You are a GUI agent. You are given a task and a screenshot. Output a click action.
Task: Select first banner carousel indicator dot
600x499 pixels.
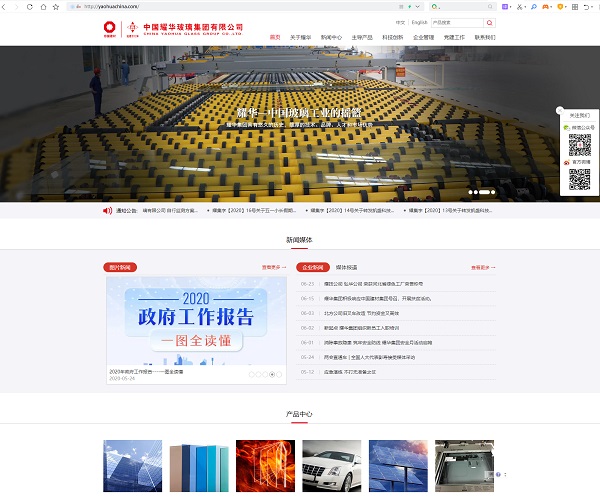coord(471,191)
